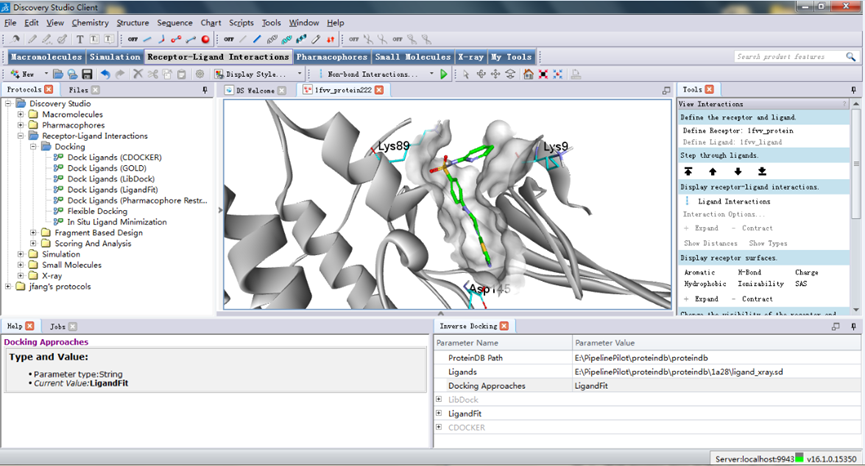The height and width of the screenshot is (466, 865).
Task: Switch to the Macromolecules toolbar tab
Action: [x=46, y=57]
